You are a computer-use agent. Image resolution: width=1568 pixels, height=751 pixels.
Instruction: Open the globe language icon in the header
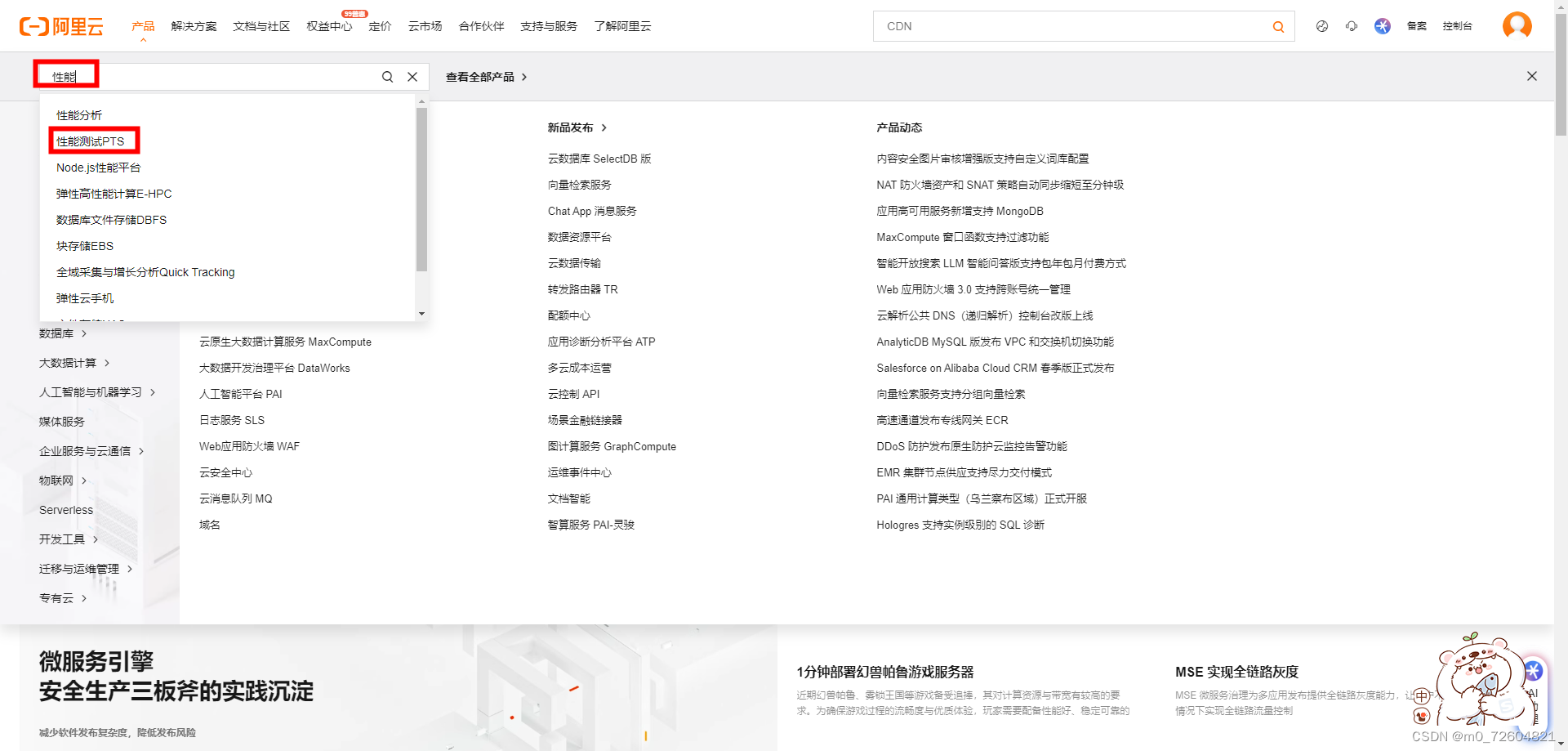1322,26
